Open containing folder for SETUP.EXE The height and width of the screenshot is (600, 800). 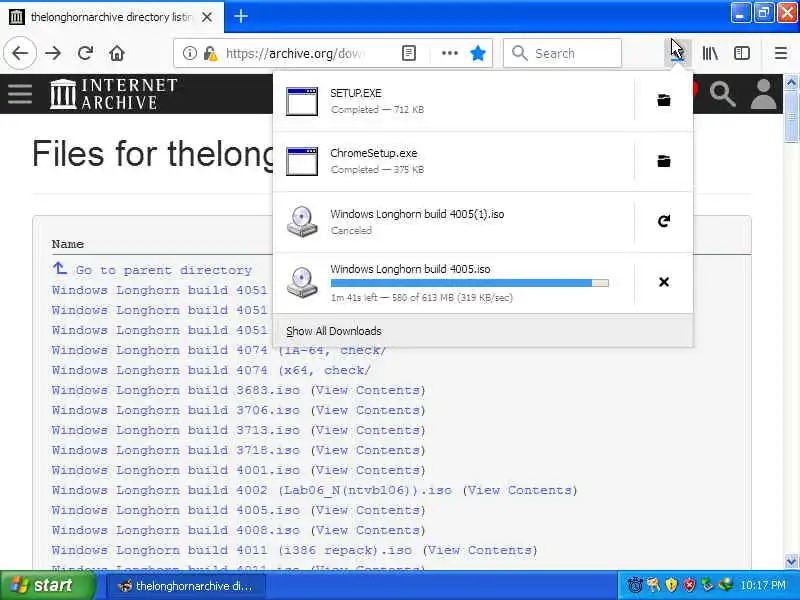coord(663,101)
